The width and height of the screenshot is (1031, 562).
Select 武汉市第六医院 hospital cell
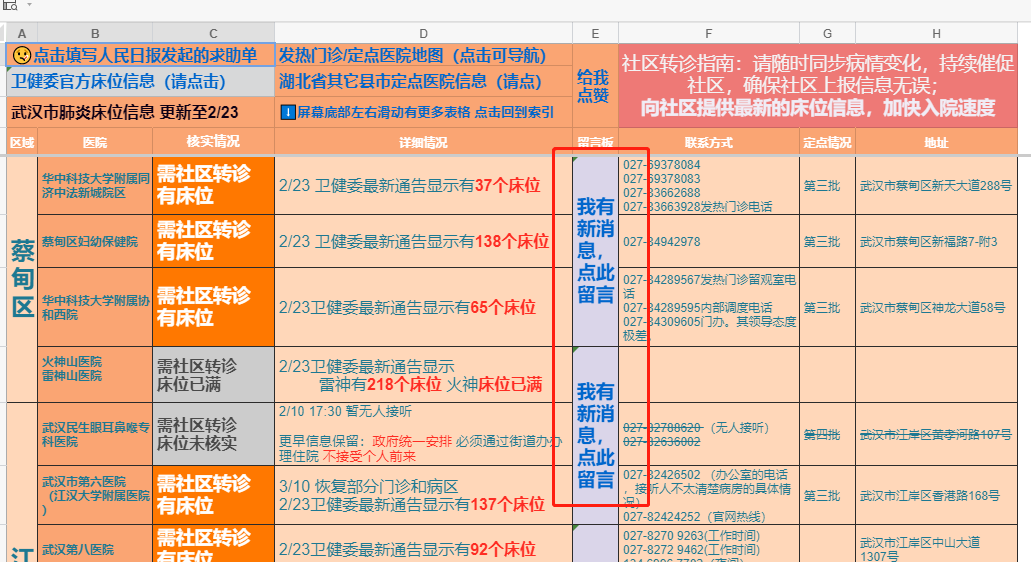click(x=95, y=495)
